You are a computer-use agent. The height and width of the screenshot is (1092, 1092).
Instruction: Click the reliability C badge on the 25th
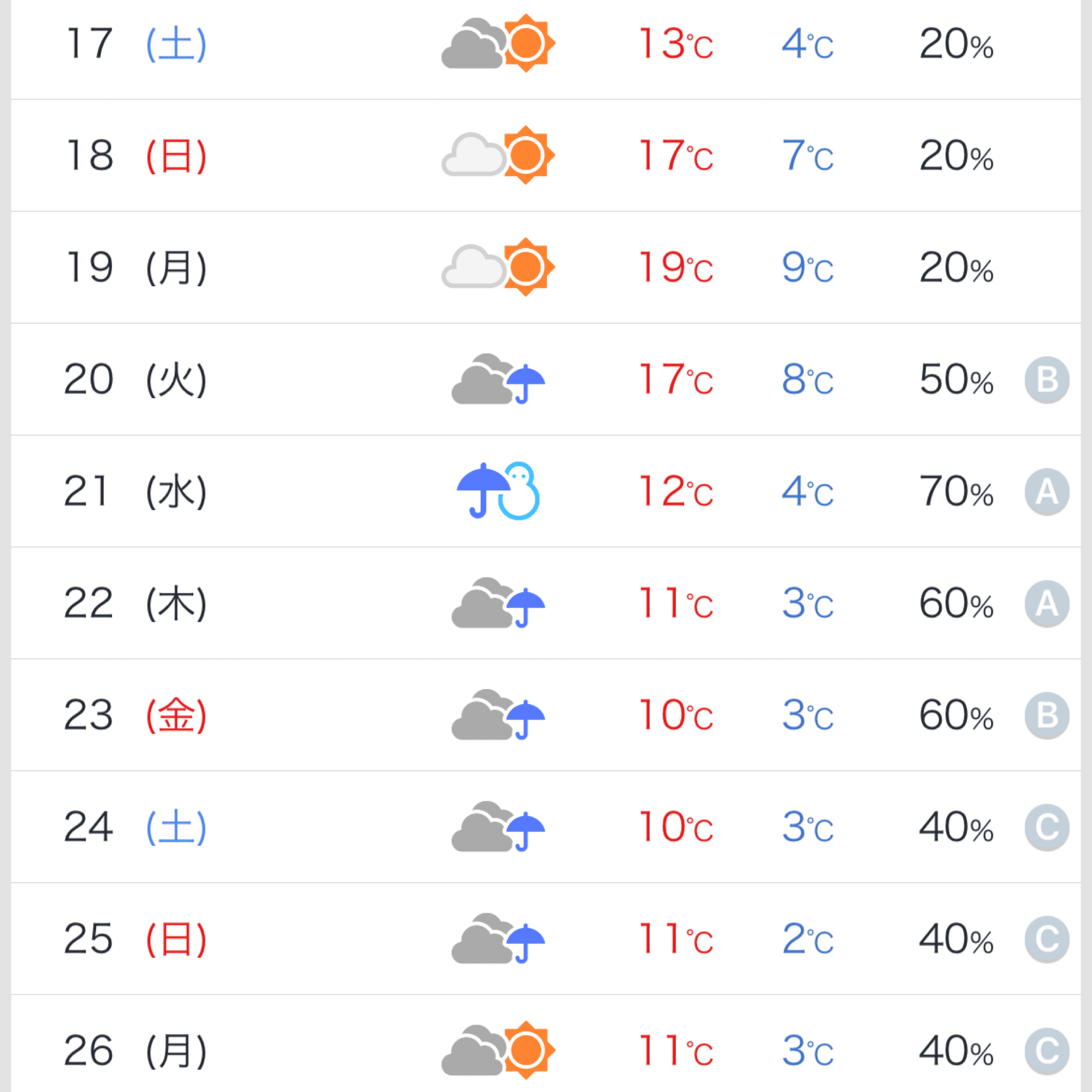point(1046,939)
